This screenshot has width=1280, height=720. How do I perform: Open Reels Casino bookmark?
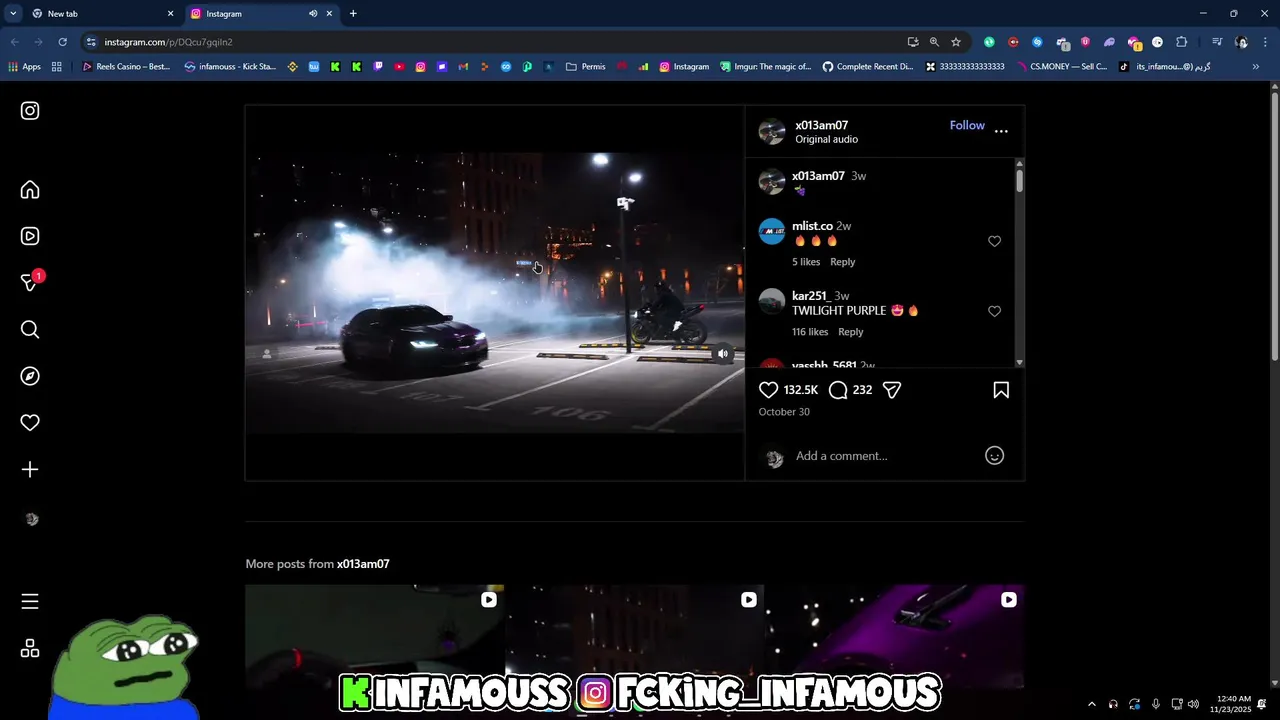(126, 67)
